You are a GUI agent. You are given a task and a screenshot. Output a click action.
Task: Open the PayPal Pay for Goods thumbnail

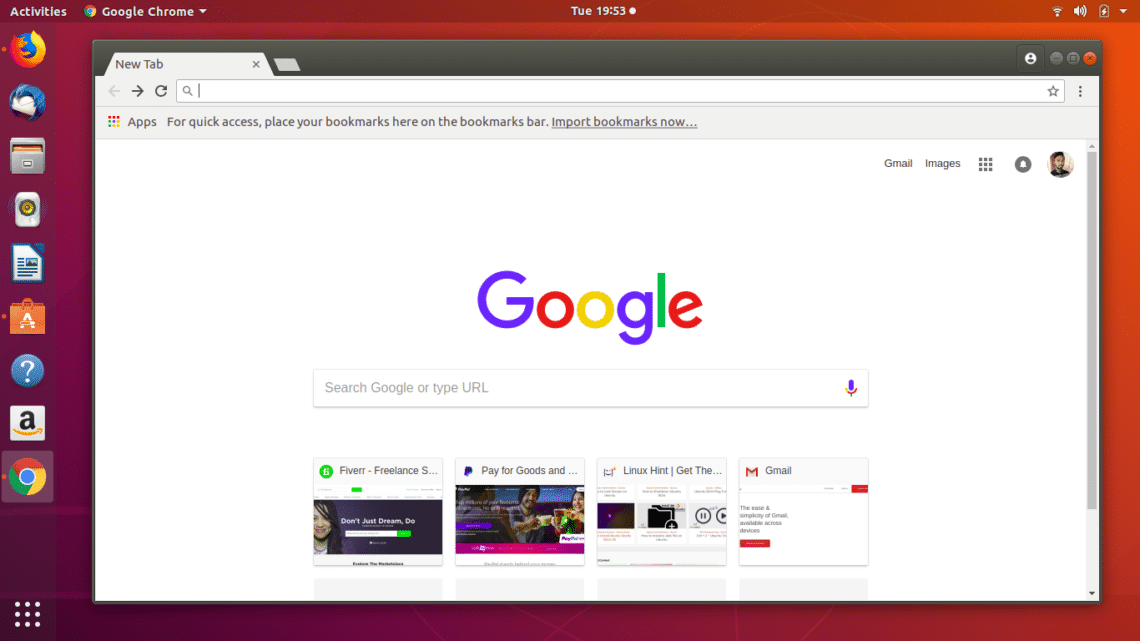(x=520, y=512)
